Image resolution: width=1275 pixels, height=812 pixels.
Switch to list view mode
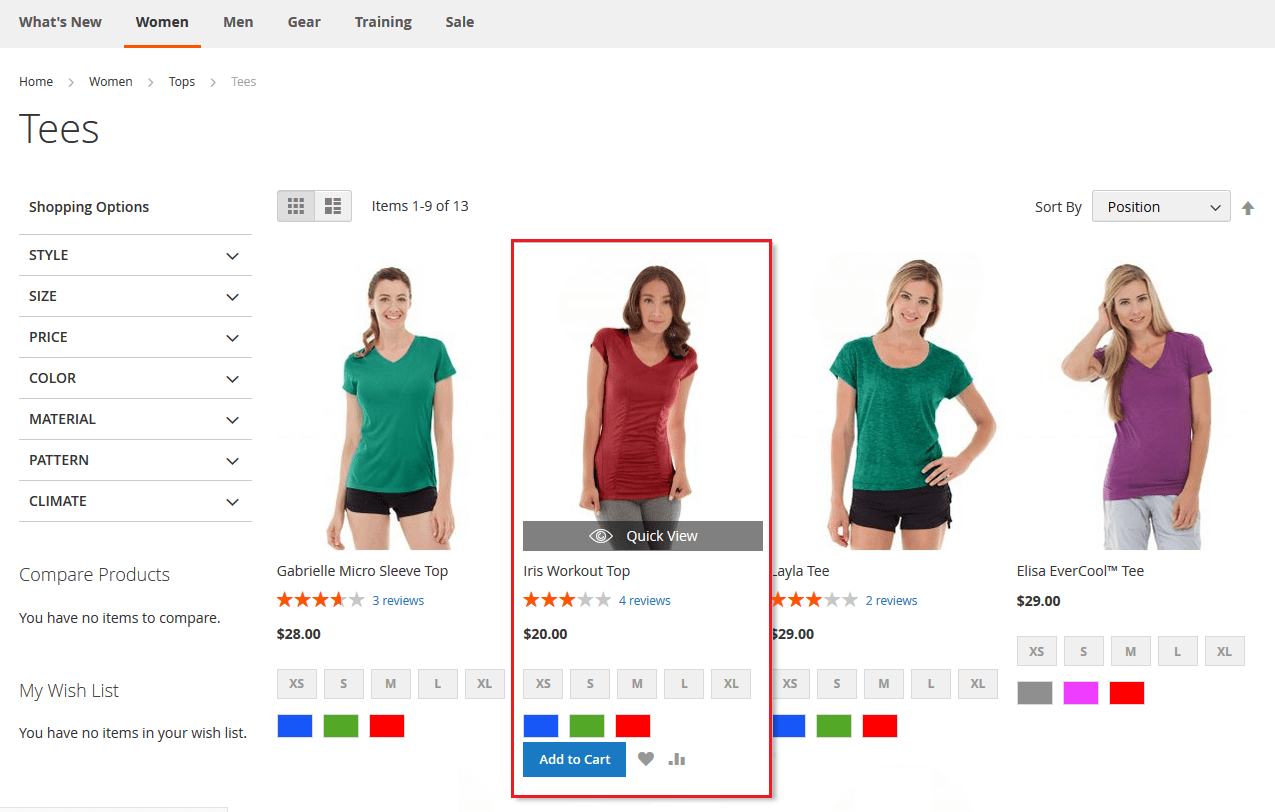(x=333, y=206)
